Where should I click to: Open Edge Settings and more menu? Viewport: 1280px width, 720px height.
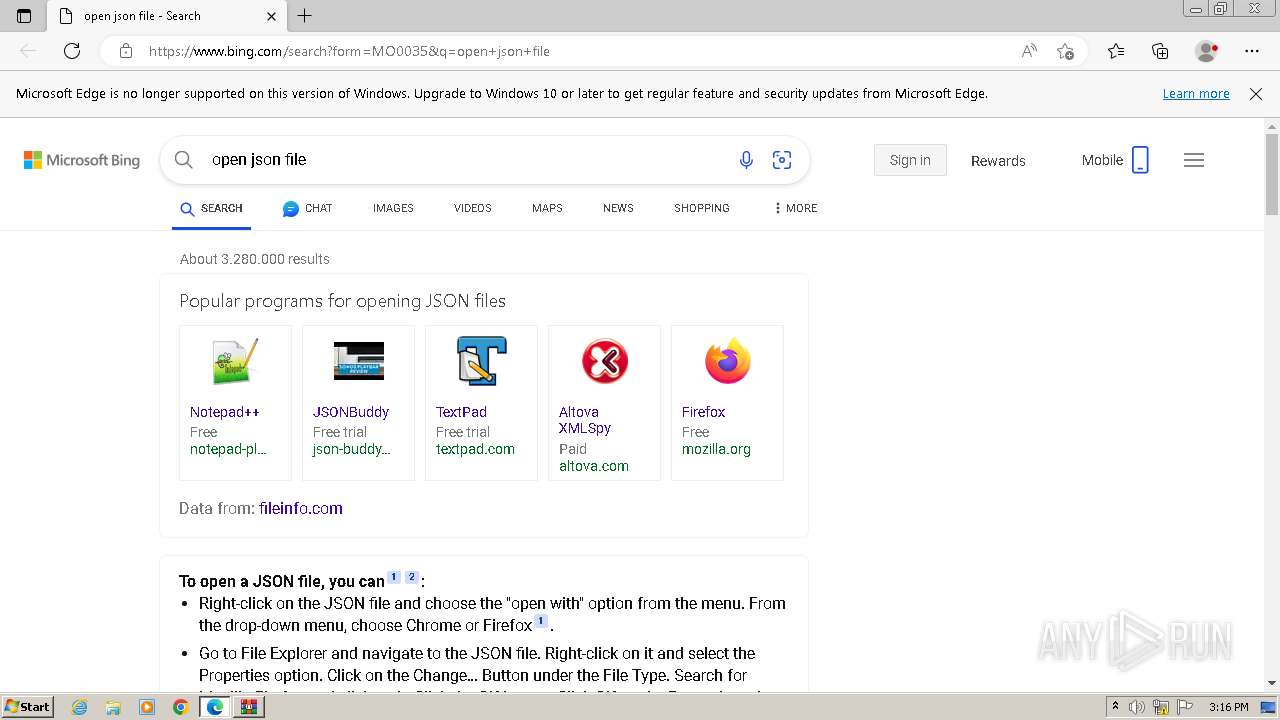point(1252,51)
